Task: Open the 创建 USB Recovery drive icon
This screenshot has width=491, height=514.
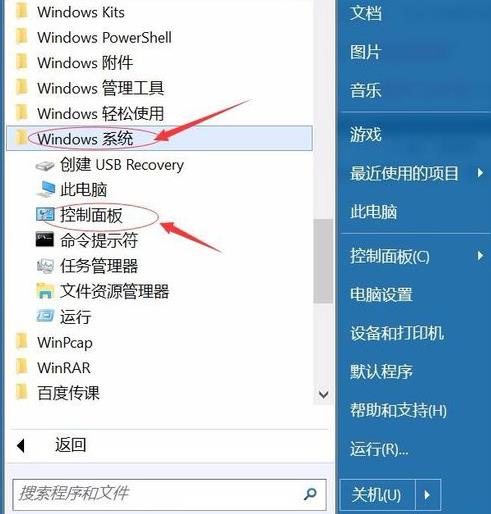Action: tap(45, 165)
